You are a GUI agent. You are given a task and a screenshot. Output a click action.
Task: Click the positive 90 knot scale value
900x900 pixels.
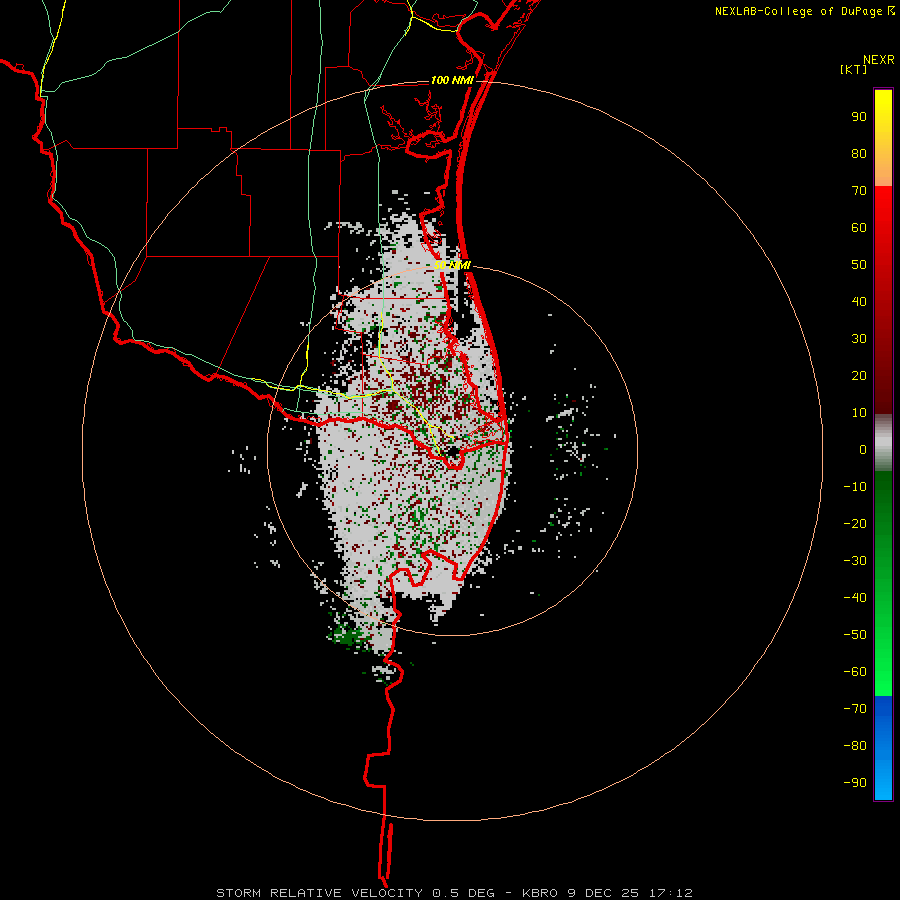click(859, 117)
